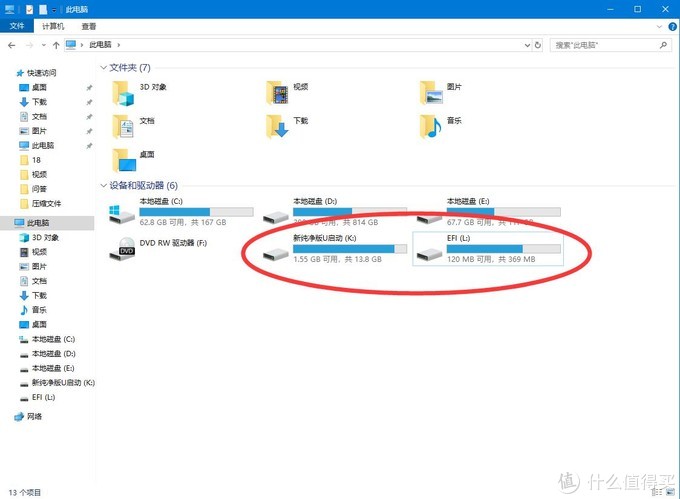Open the 文件 menu tab
The width and height of the screenshot is (680, 499).
coord(17,26)
